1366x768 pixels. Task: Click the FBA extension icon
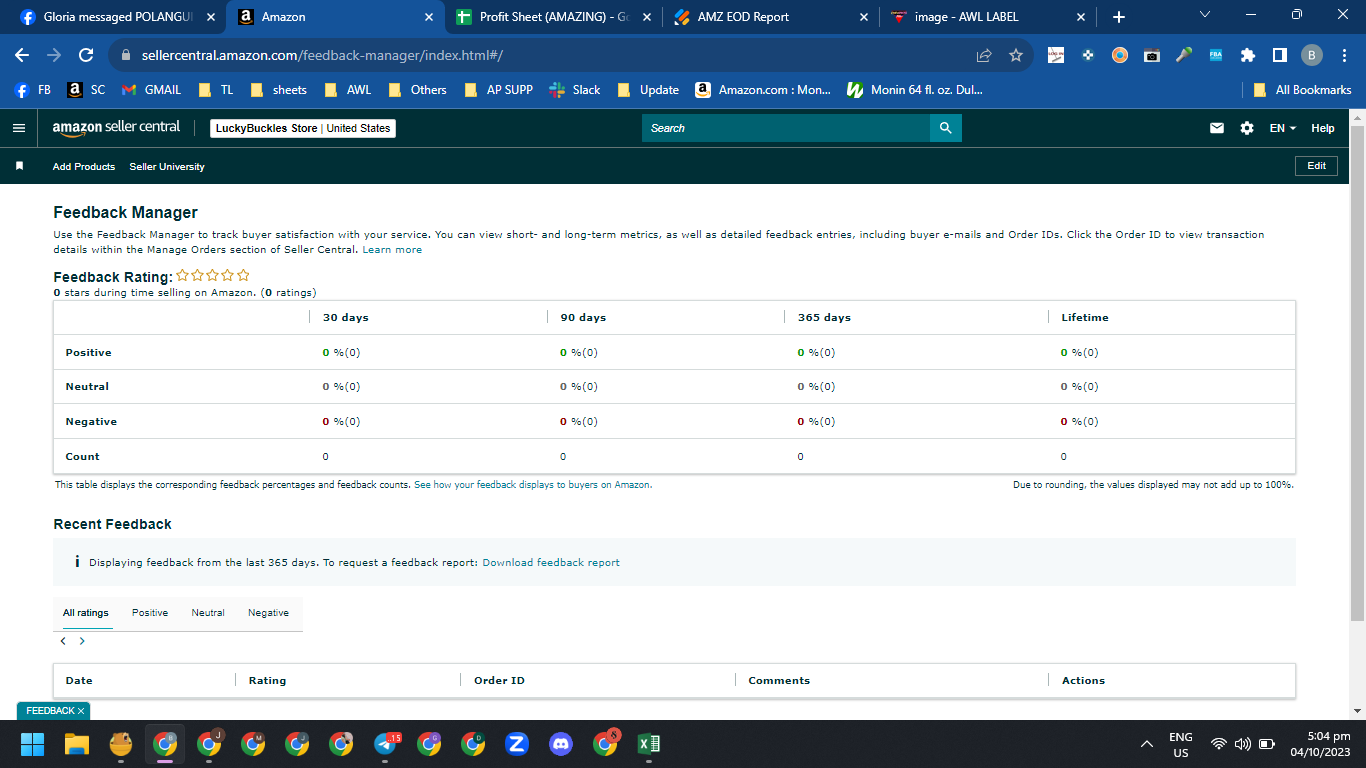(x=1216, y=56)
